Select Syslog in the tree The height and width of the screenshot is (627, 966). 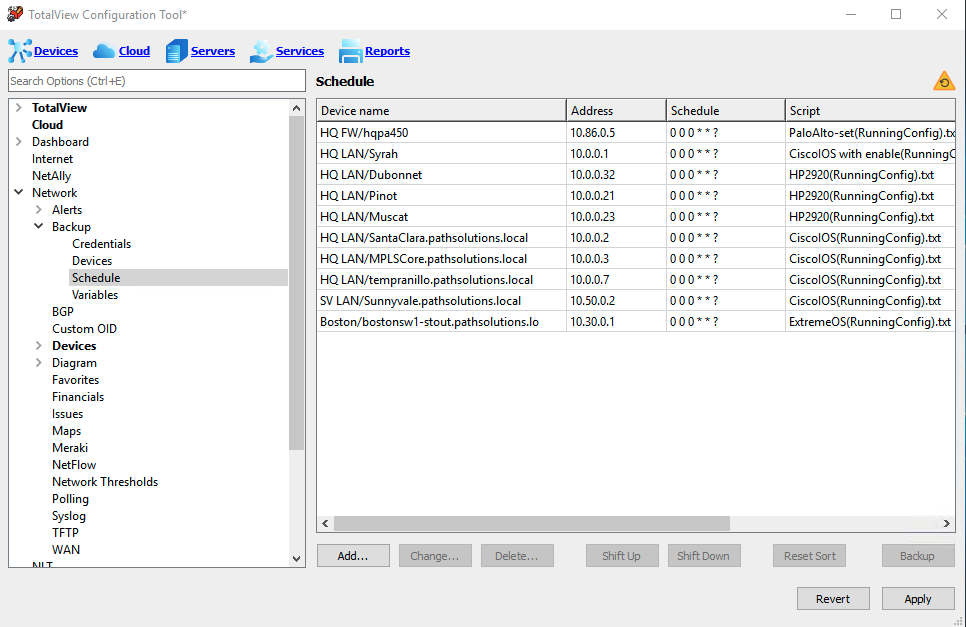pyautogui.click(x=69, y=516)
